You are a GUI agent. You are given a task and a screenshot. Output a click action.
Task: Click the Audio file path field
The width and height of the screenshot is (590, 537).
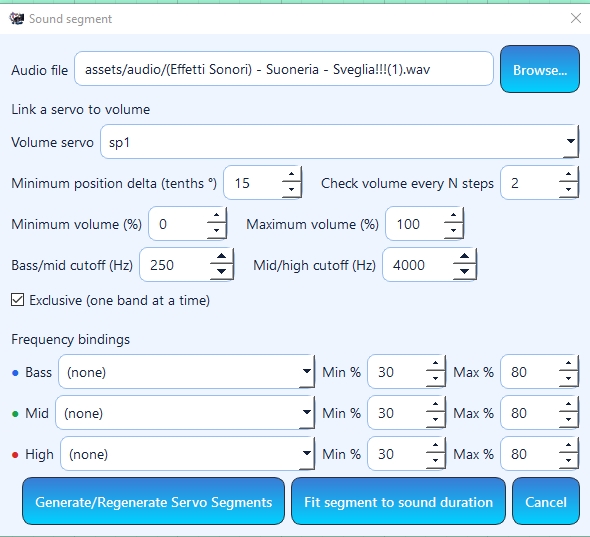click(284, 69)
